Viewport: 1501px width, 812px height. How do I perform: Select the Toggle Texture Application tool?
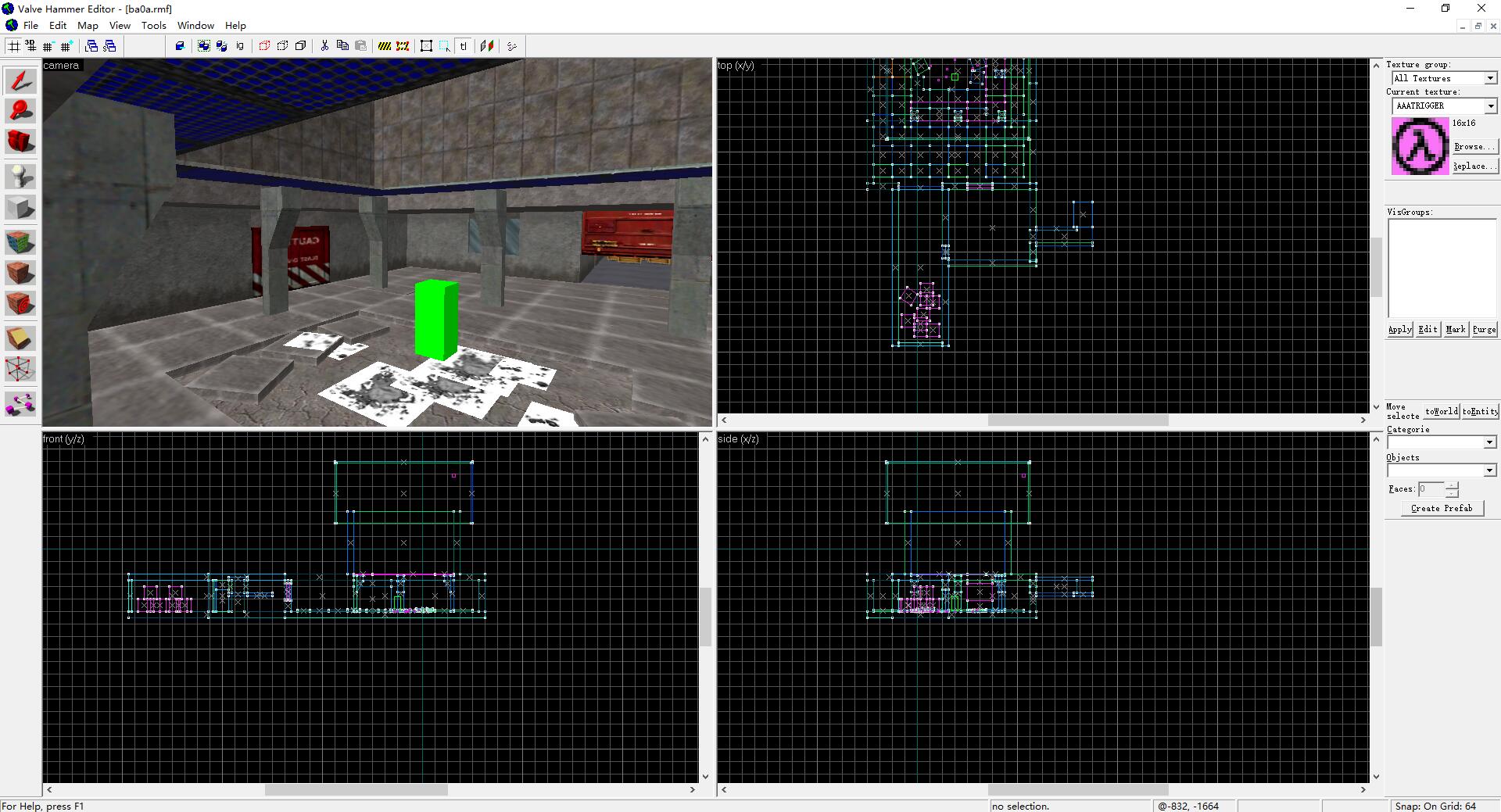(x=20, y=242)
